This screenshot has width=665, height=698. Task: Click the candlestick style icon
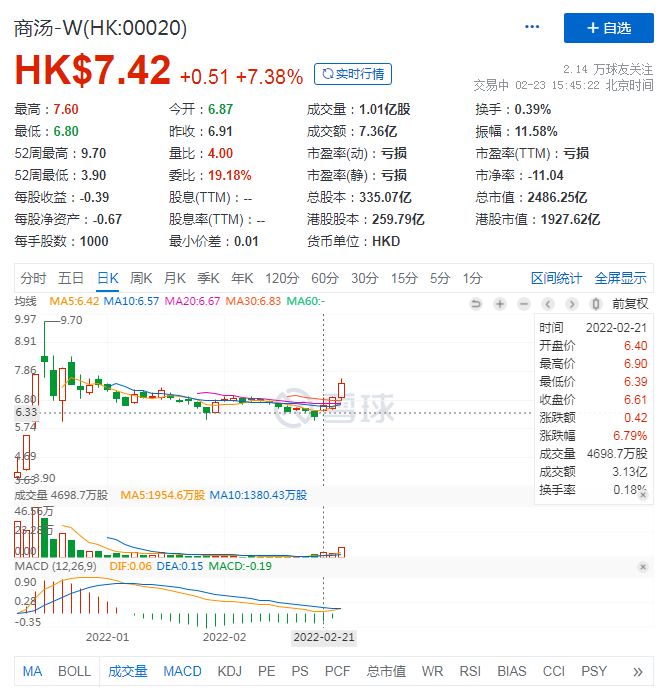coord(596,303)
